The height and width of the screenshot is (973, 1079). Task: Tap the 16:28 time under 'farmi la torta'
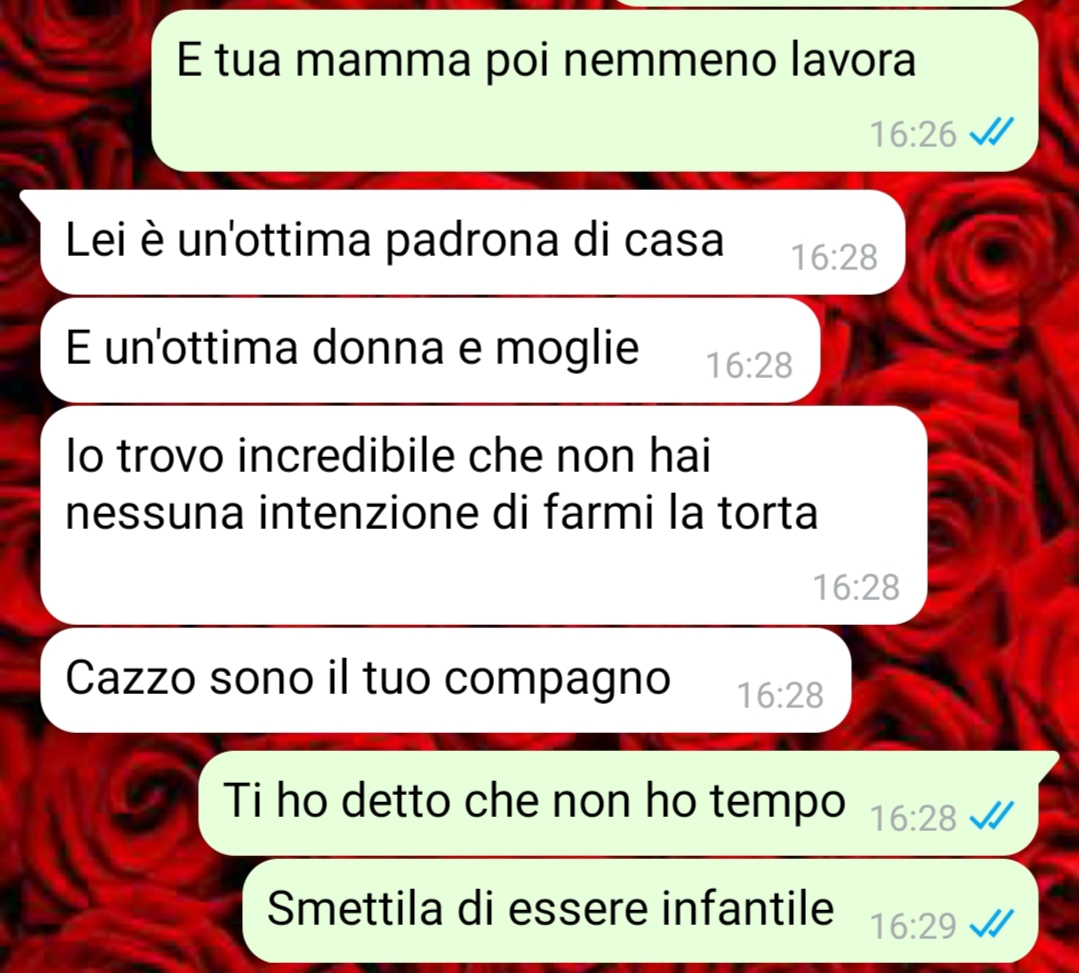click(x=856, y=588)
